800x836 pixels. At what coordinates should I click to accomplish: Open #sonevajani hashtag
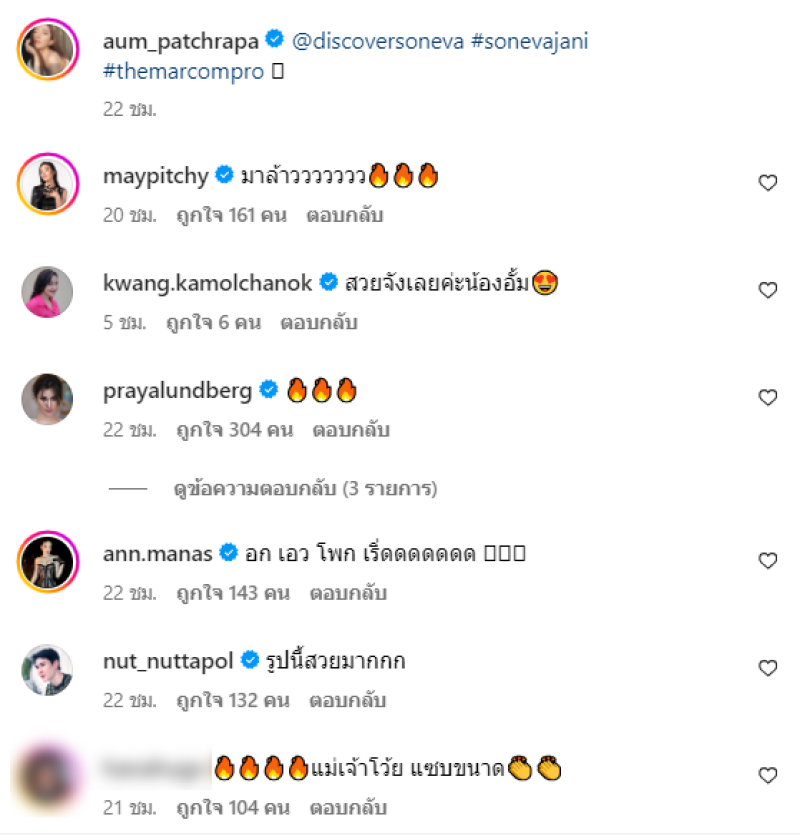[529, 42]
